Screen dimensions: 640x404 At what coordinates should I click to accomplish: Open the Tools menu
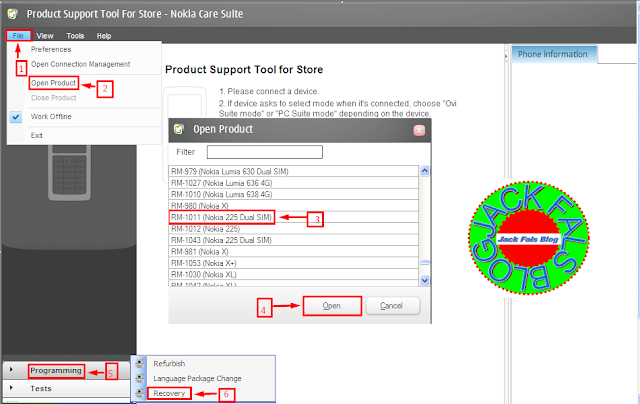point(75,36)
